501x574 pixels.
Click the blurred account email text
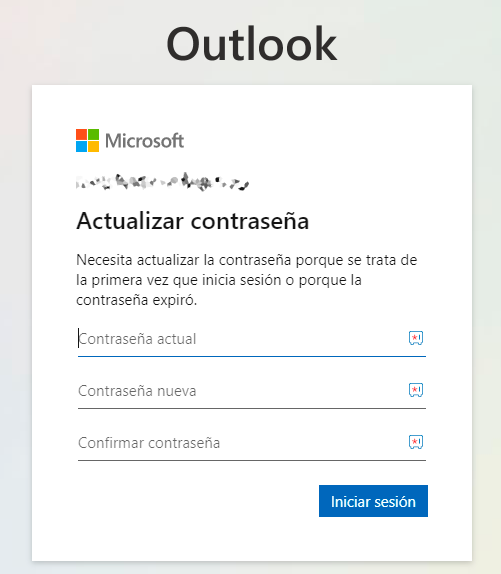coord(162,182)
